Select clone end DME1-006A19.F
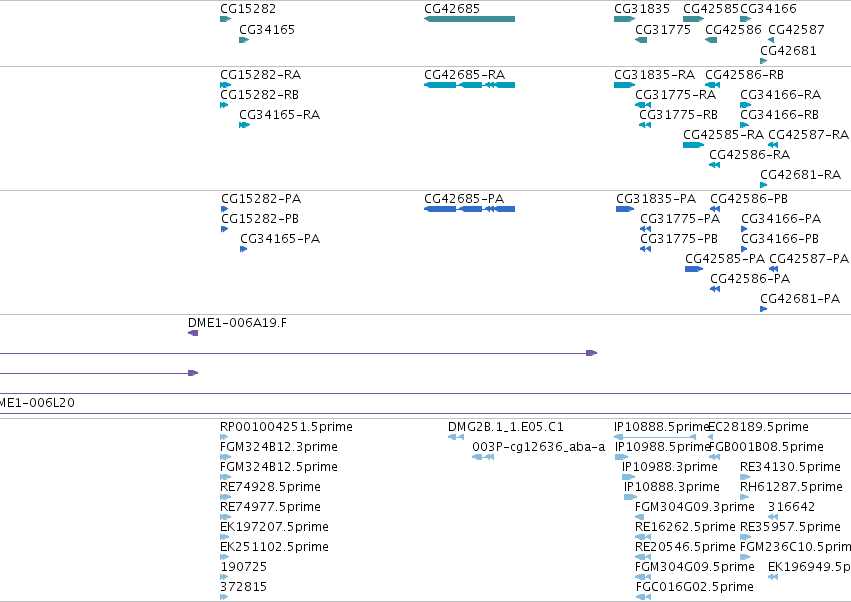The height and width of the screenshot is (602, 851). point(237,322)
